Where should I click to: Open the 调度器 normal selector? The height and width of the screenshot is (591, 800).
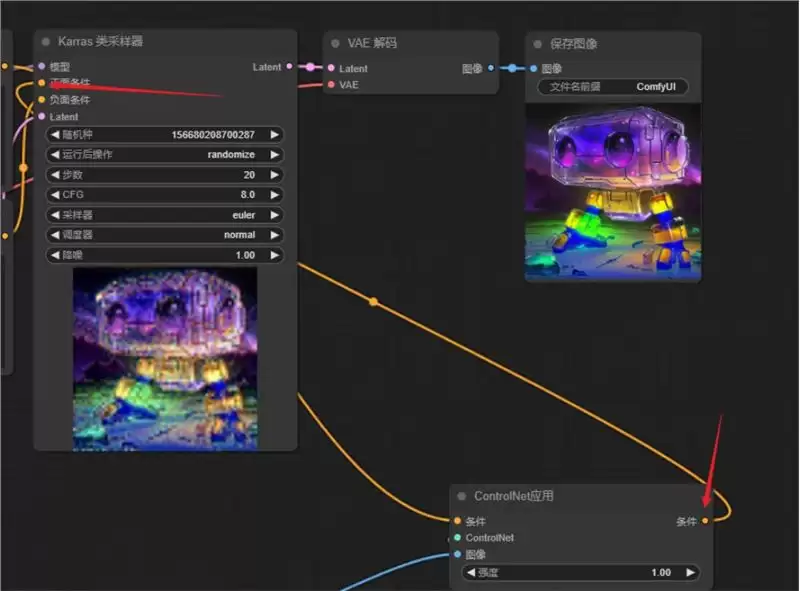pos(164,235)
